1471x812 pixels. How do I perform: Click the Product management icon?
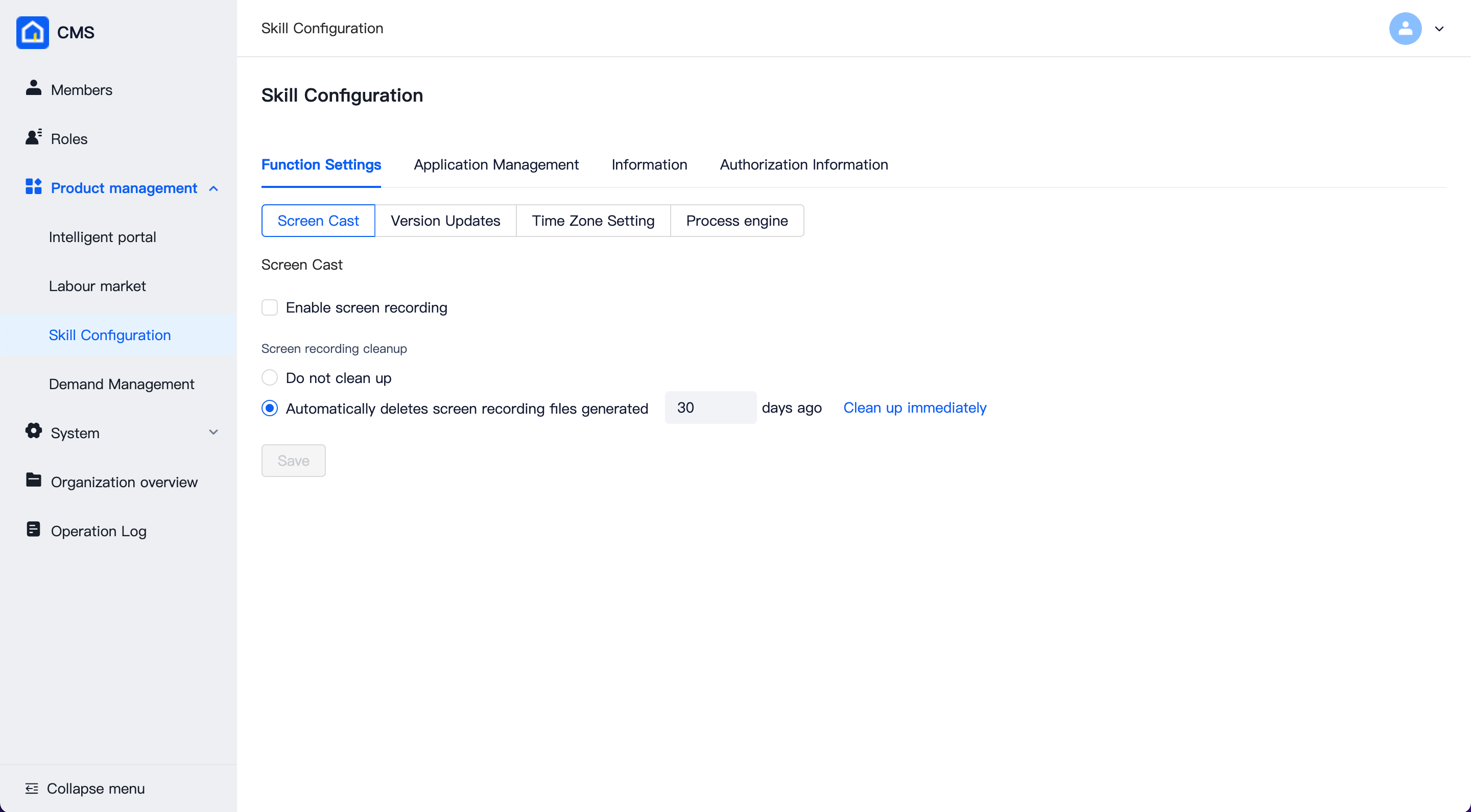tap(32, 187)
